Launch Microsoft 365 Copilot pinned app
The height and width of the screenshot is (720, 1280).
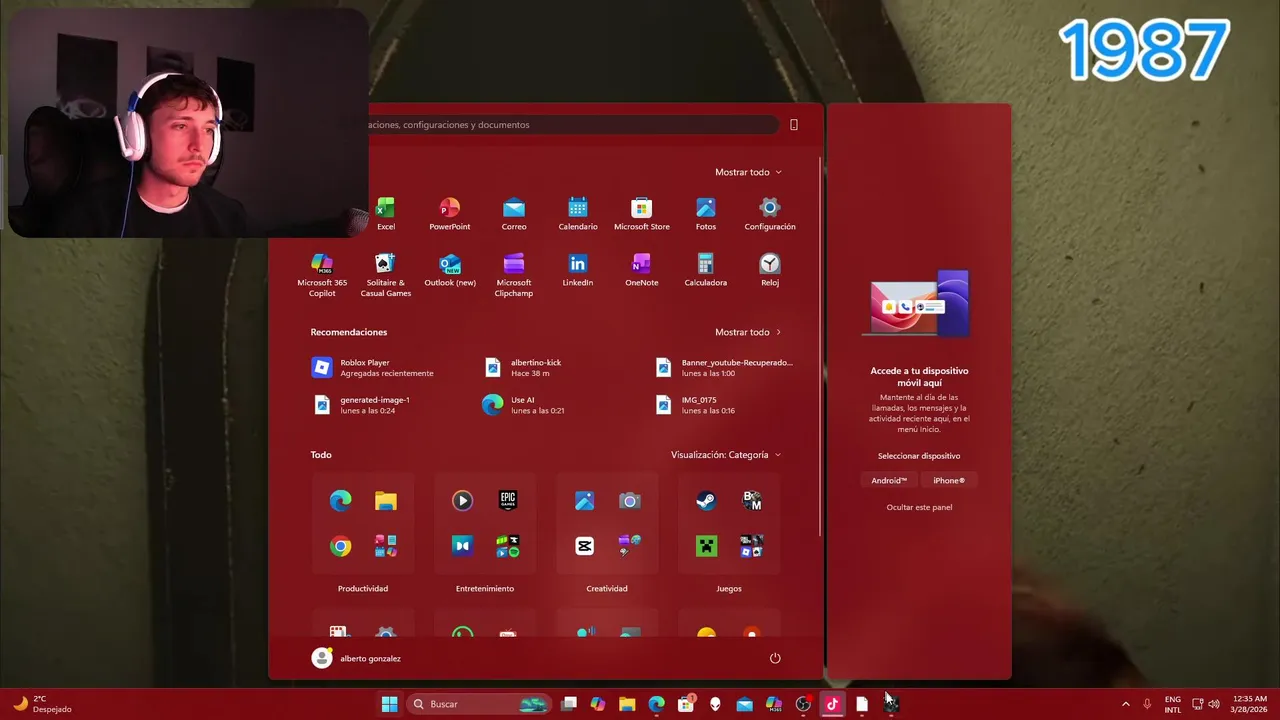[322, 275]
